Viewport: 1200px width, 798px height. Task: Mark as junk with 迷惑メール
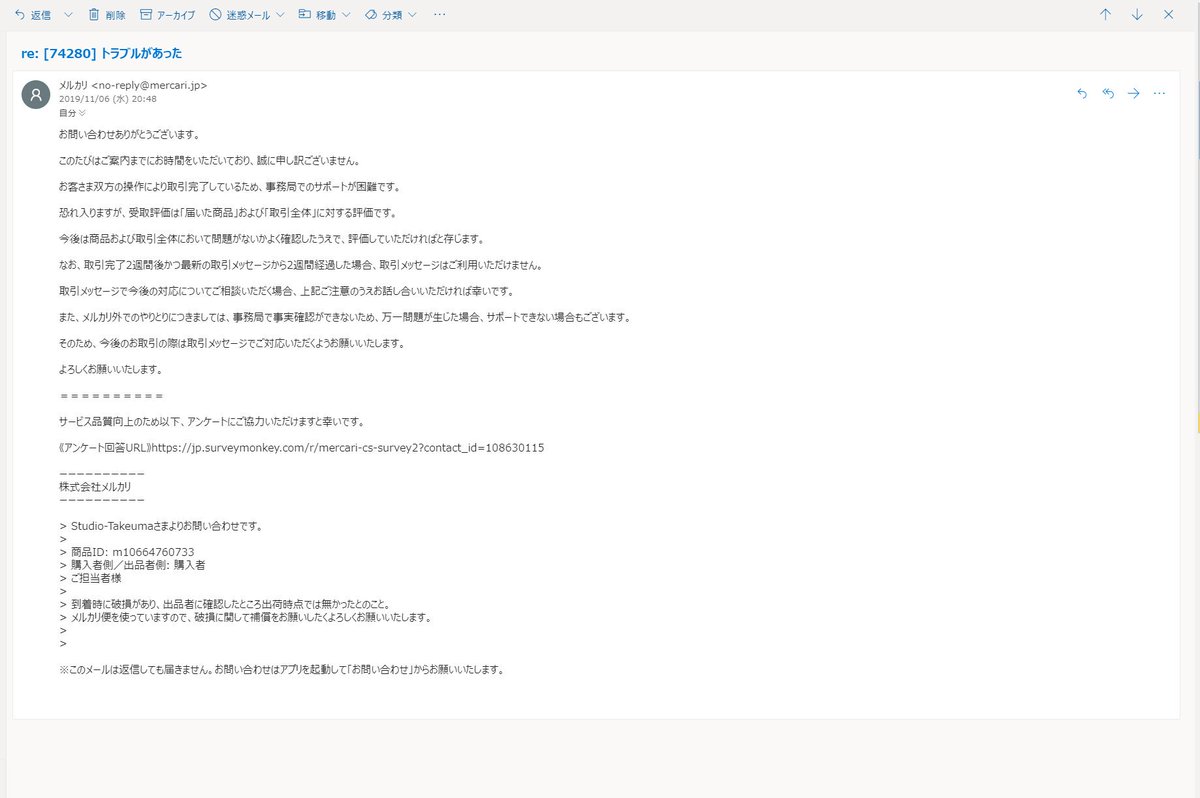pos(239,15)
